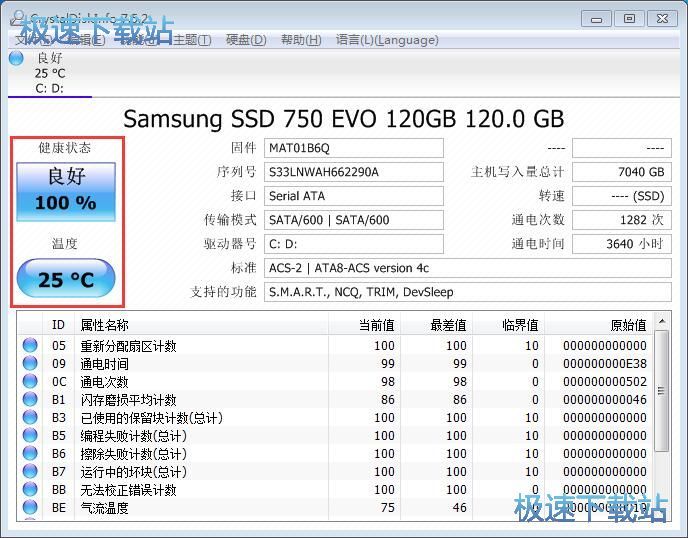
Task: Click the 25 °C temperature button
Action: [66, 279]
